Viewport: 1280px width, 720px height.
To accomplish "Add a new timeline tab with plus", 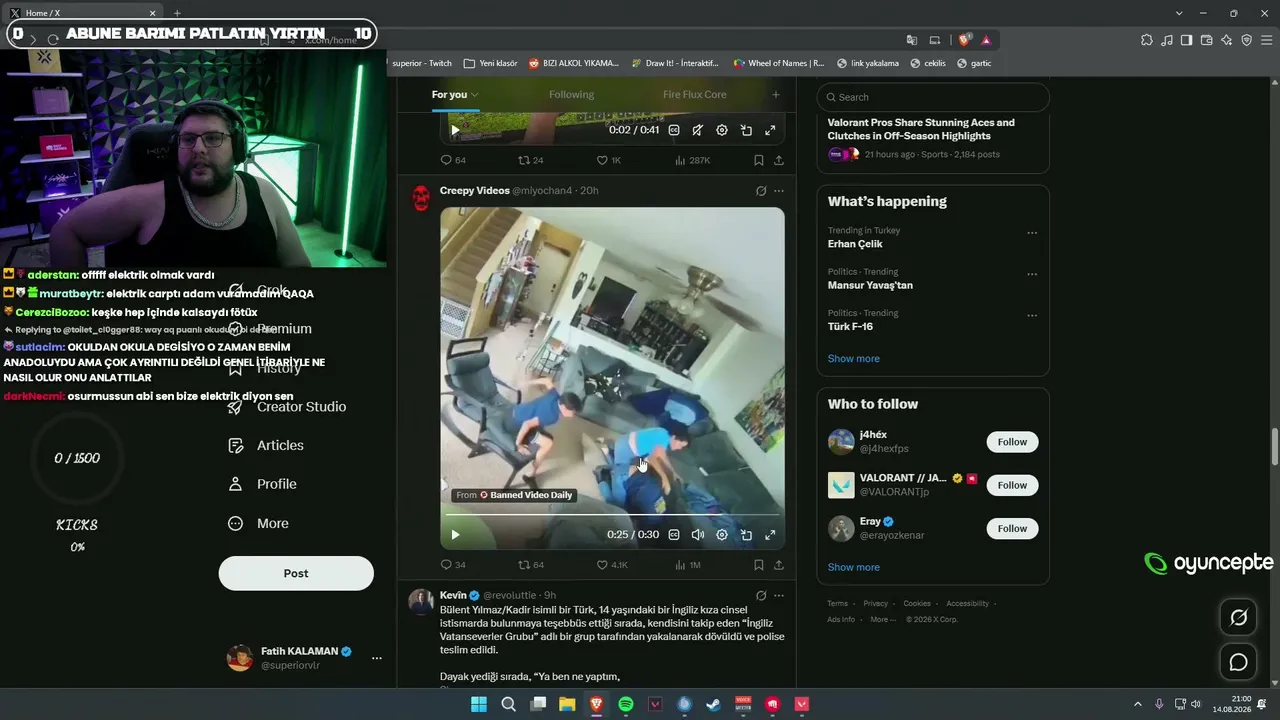I will [x=775, y=95].
